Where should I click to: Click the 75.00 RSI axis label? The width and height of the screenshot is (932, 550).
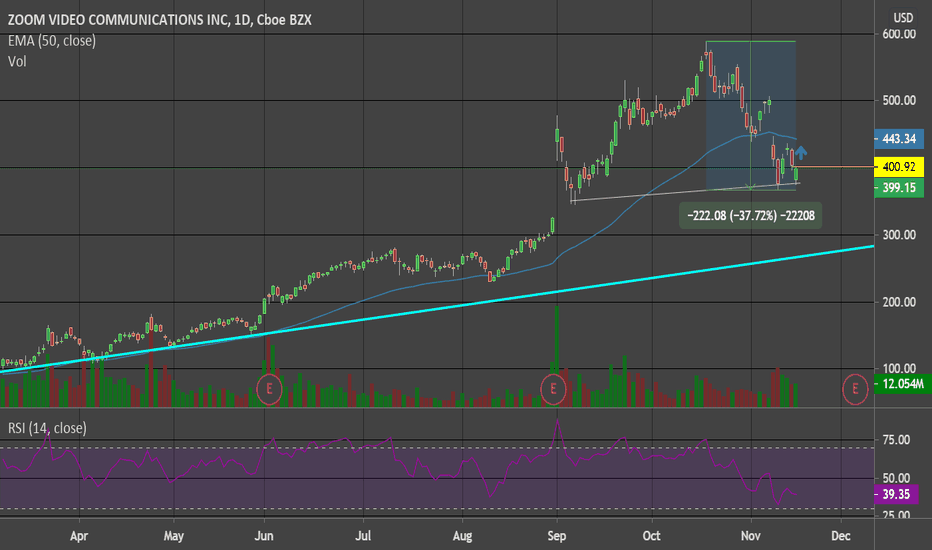coord(896,440)
